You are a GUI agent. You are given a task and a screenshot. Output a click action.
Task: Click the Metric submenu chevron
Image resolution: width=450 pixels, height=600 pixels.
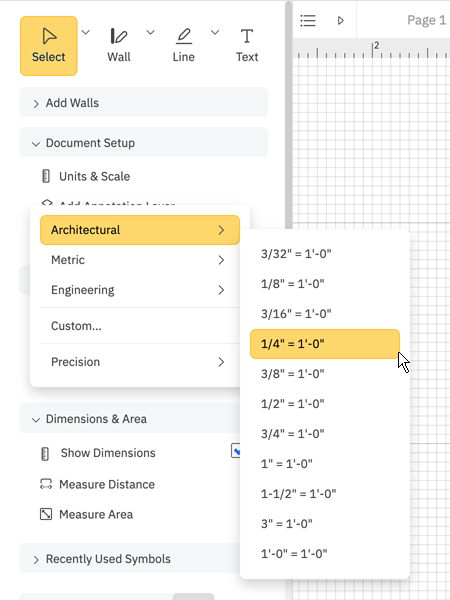[221, 260]
